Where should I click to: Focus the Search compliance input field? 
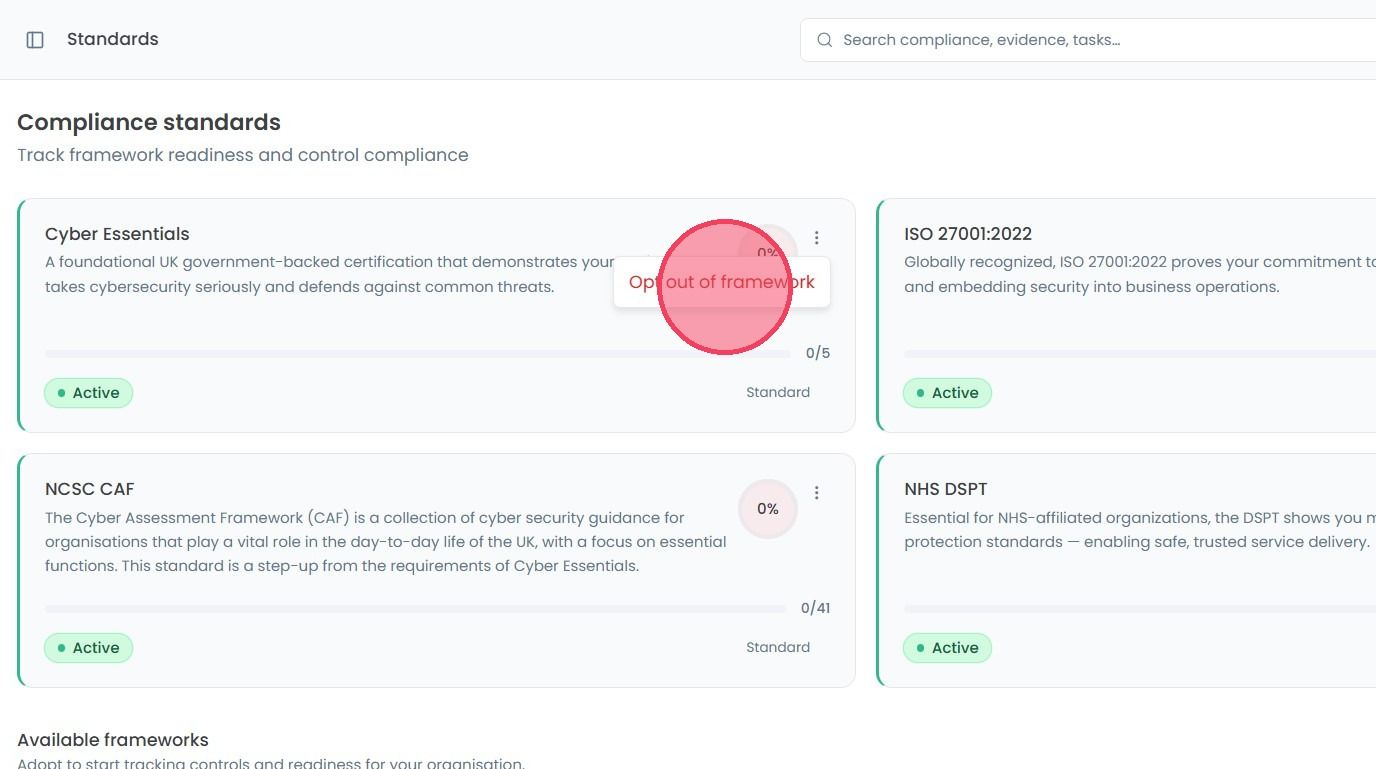[1088, 40]
